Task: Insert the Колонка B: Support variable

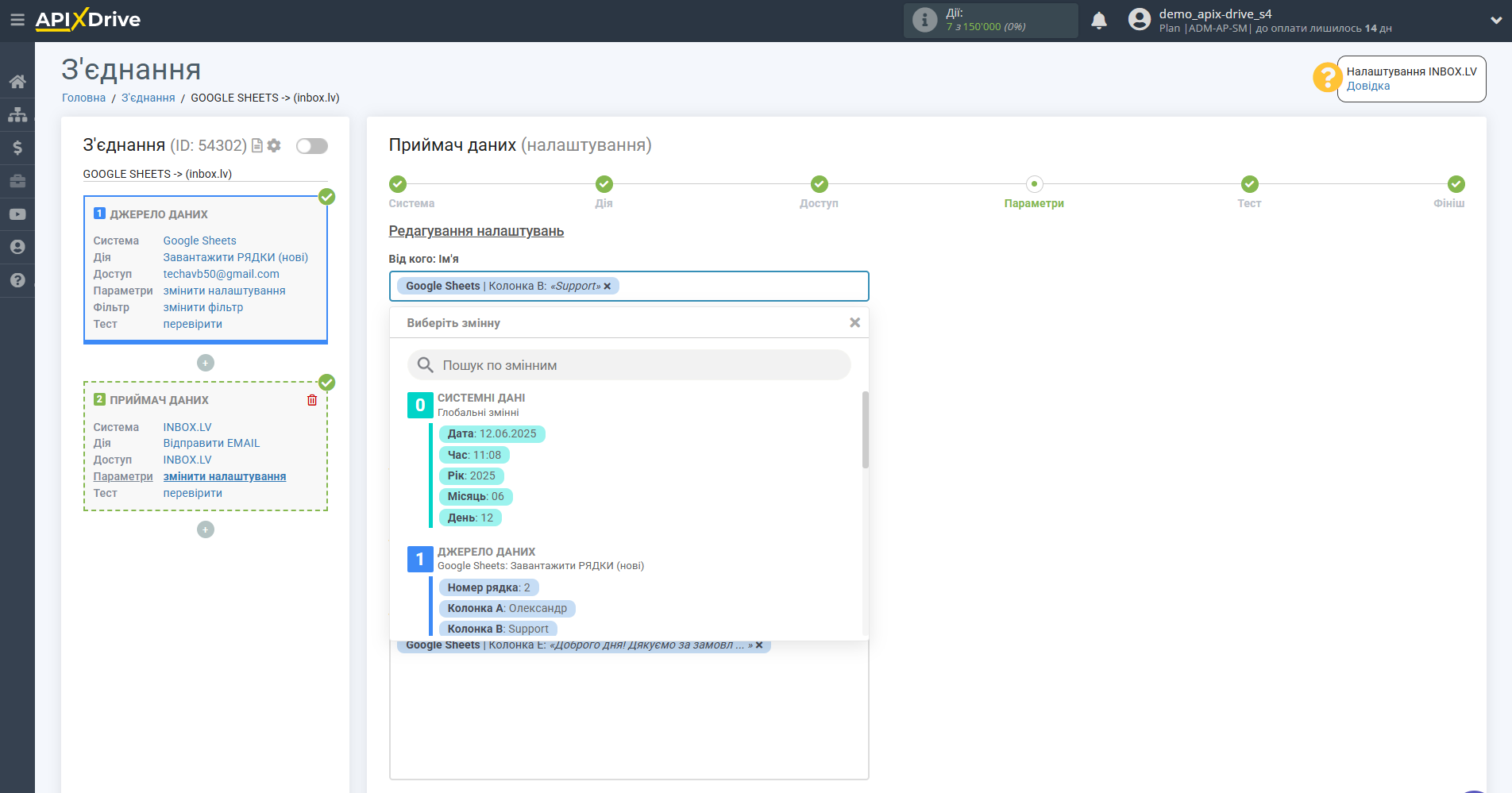Action: click(498, 629)
